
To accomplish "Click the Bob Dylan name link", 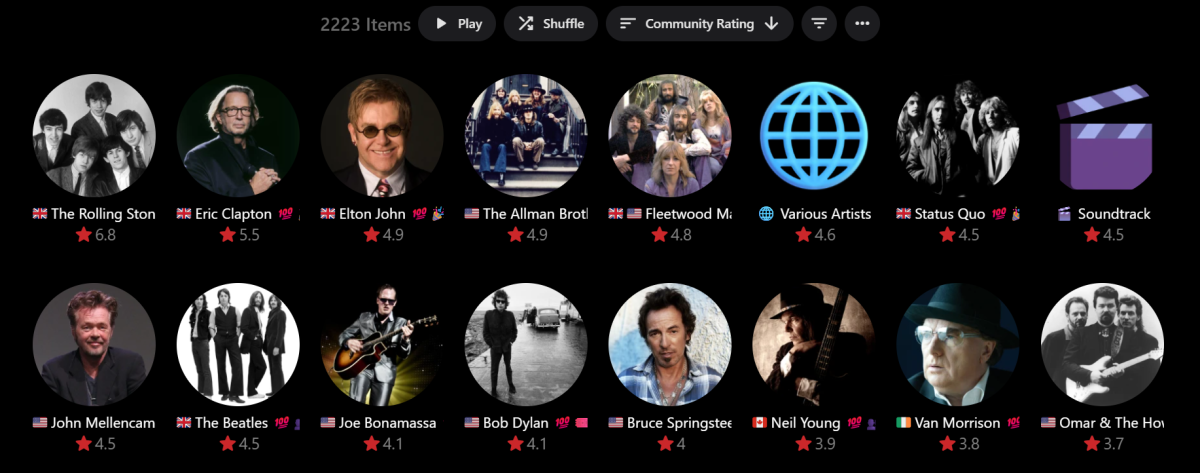I will tap(515, 423).
